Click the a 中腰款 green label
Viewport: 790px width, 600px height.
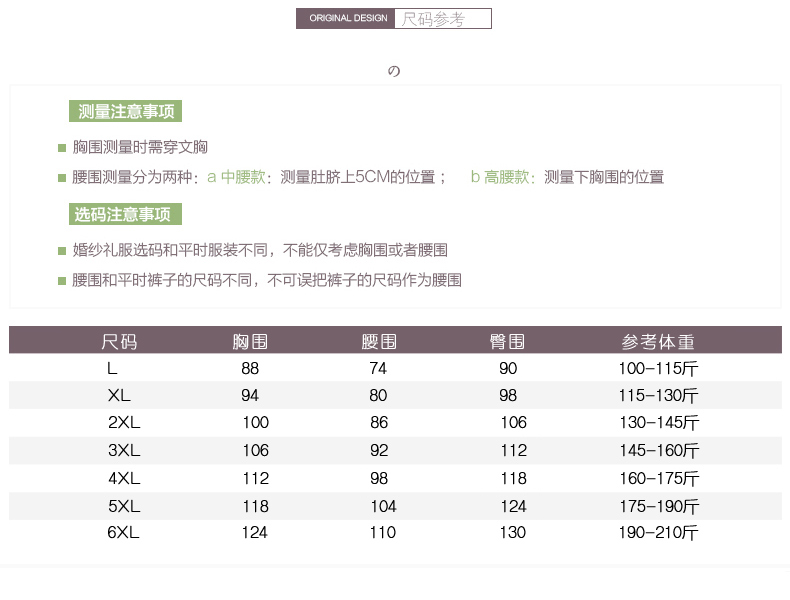236,177
